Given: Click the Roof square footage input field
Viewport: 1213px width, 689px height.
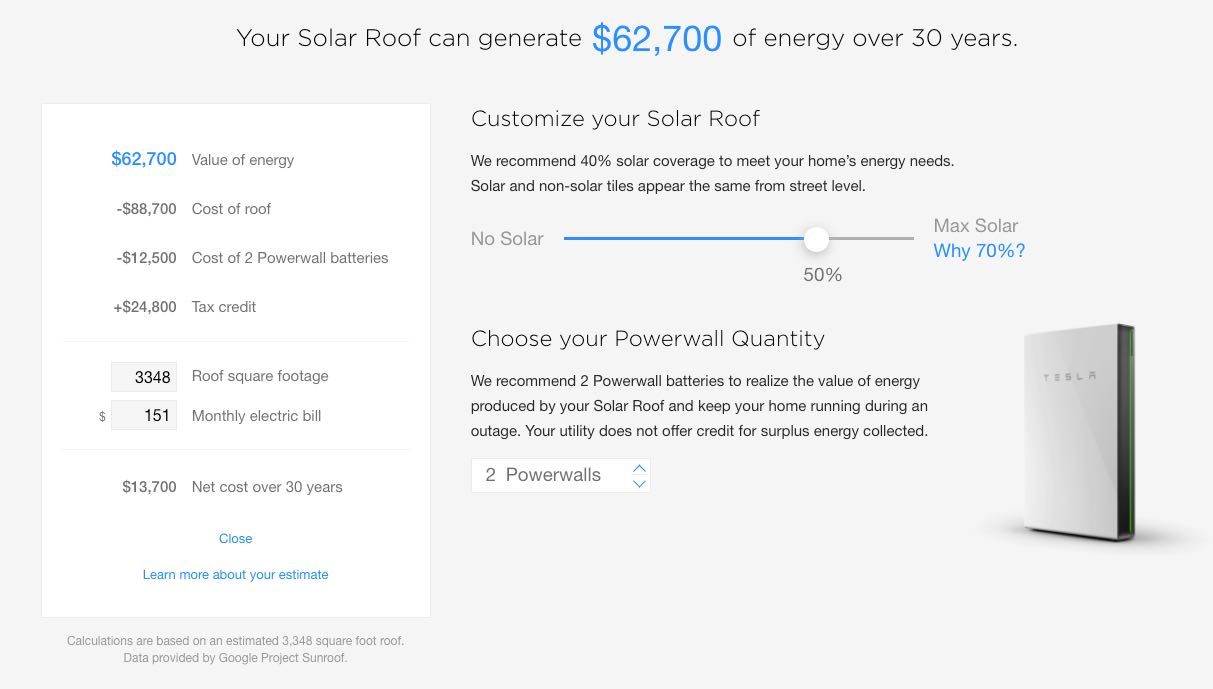Looking at the screenshot, I should (x=144, y=377).
